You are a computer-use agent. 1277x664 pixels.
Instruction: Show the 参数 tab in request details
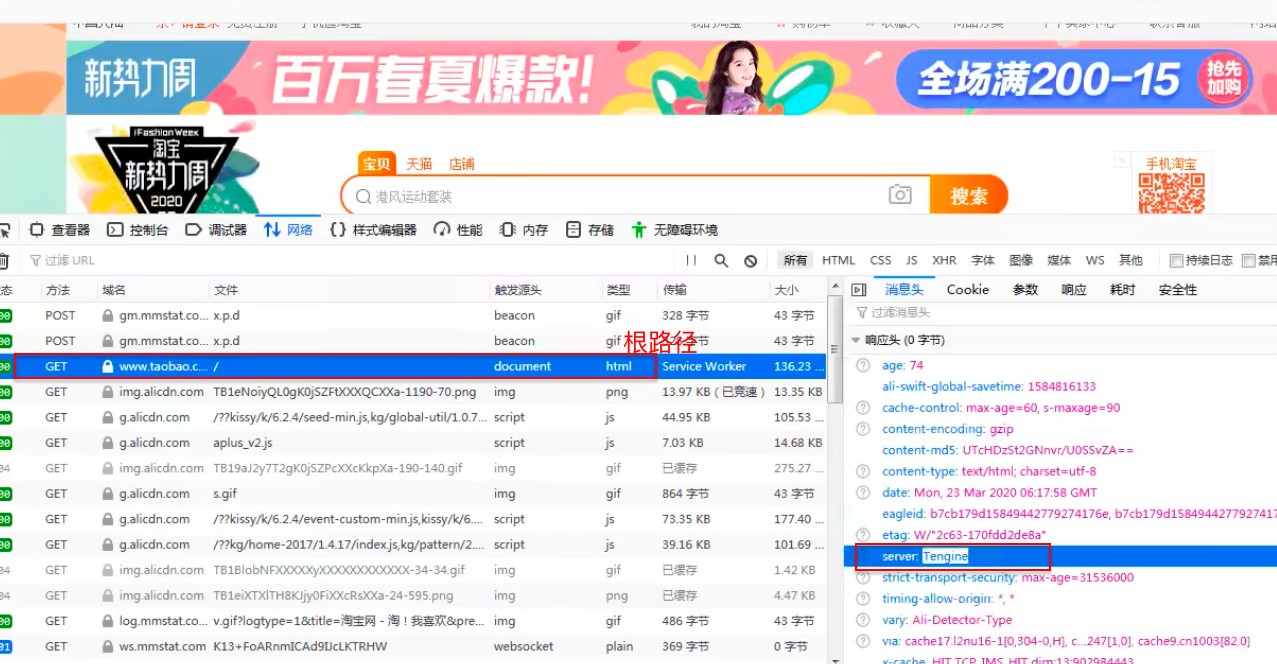[1026, 290]
